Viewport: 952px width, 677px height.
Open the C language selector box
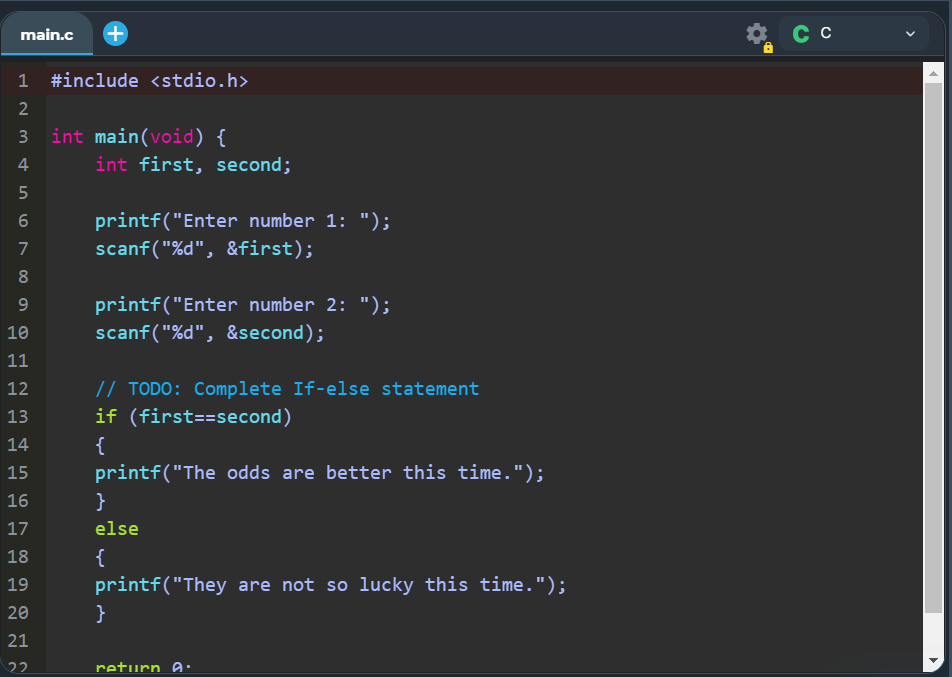pyautogui.click(x=855, y=34)
